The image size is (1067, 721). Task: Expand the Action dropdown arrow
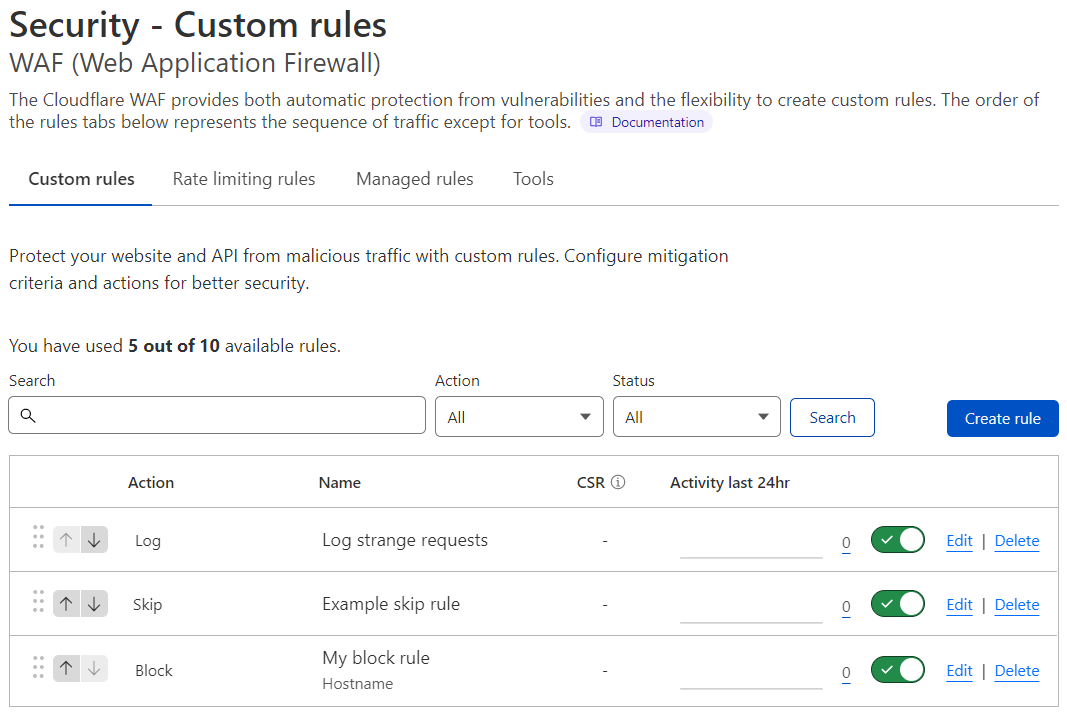click(x=583, y=416)
